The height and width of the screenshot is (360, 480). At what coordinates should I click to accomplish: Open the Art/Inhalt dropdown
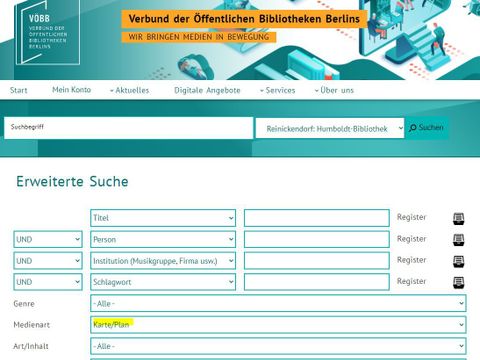[x=278, y=346]
